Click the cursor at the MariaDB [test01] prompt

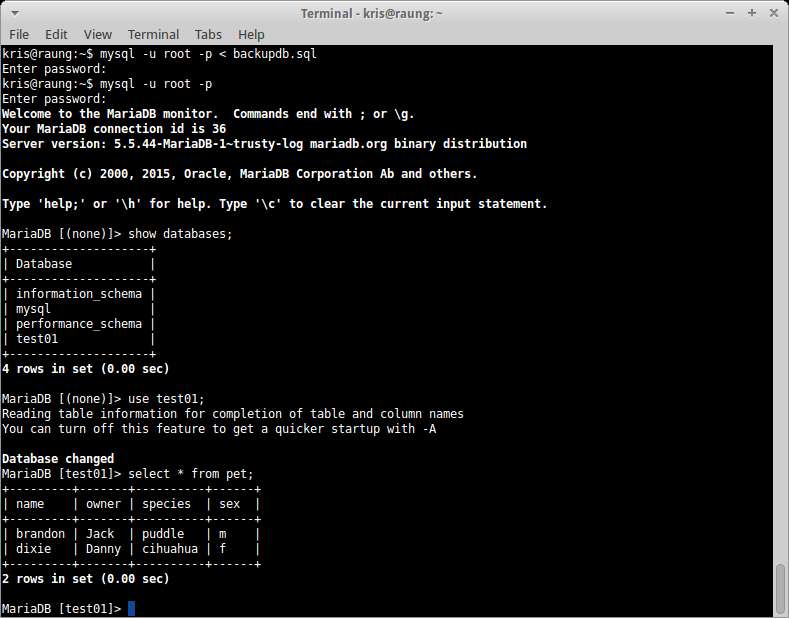coord(131,608)
